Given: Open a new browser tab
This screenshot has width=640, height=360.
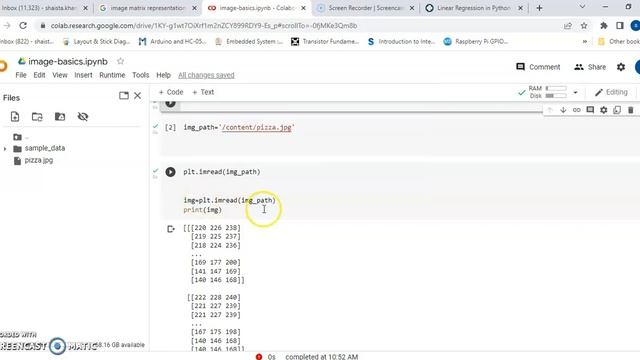Looking at the screenshot, I should [x=539, y=8].
